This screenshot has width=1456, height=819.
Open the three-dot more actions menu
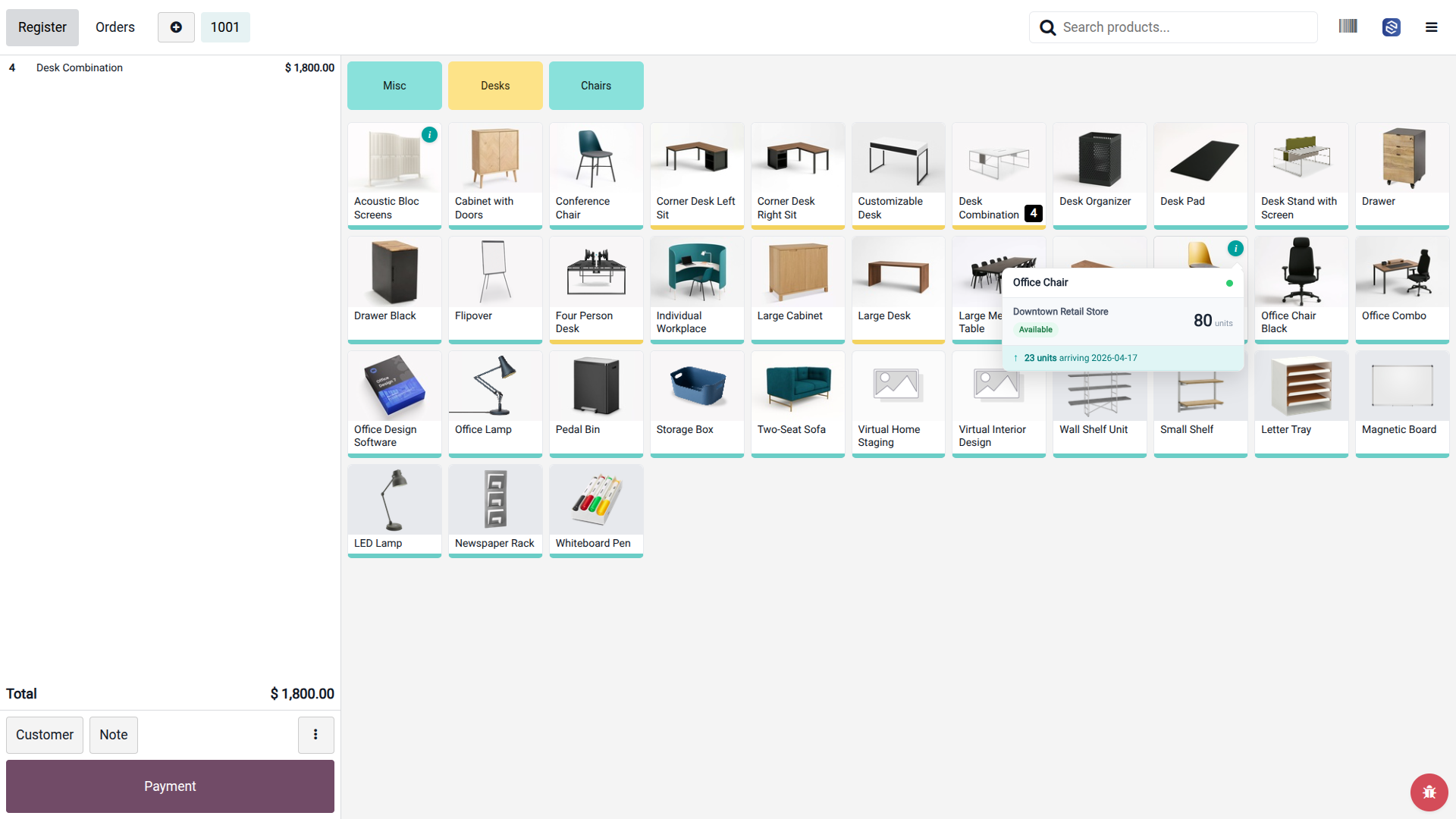315,734
